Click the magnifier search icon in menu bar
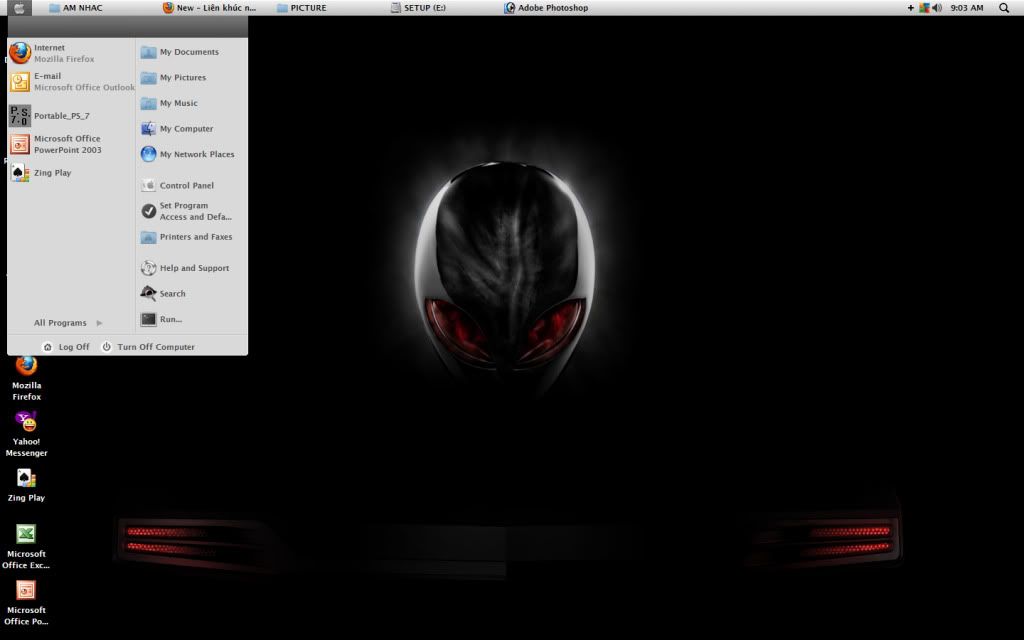This screenshot has height=640, width=1024. 1004,8
